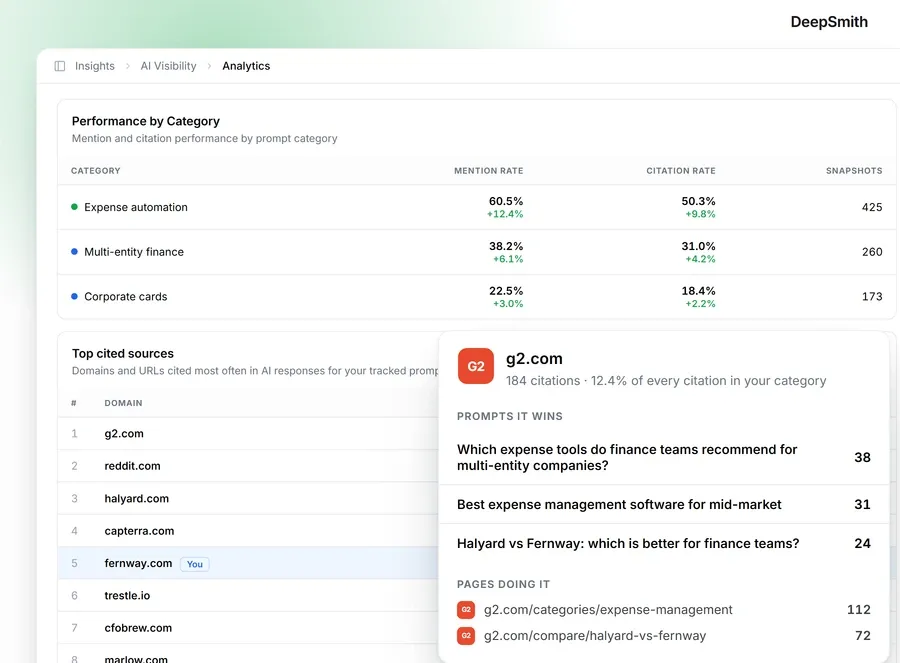The width and height of the screenshot is (900, 663).
Task: Sort by MENTION RATE column header
Action: point(488,170)
